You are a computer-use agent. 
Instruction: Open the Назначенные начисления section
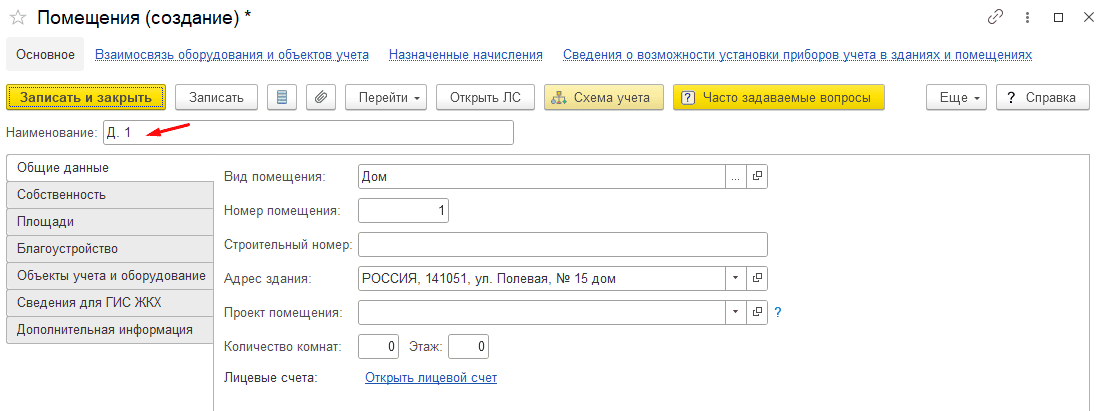point(465,55)
